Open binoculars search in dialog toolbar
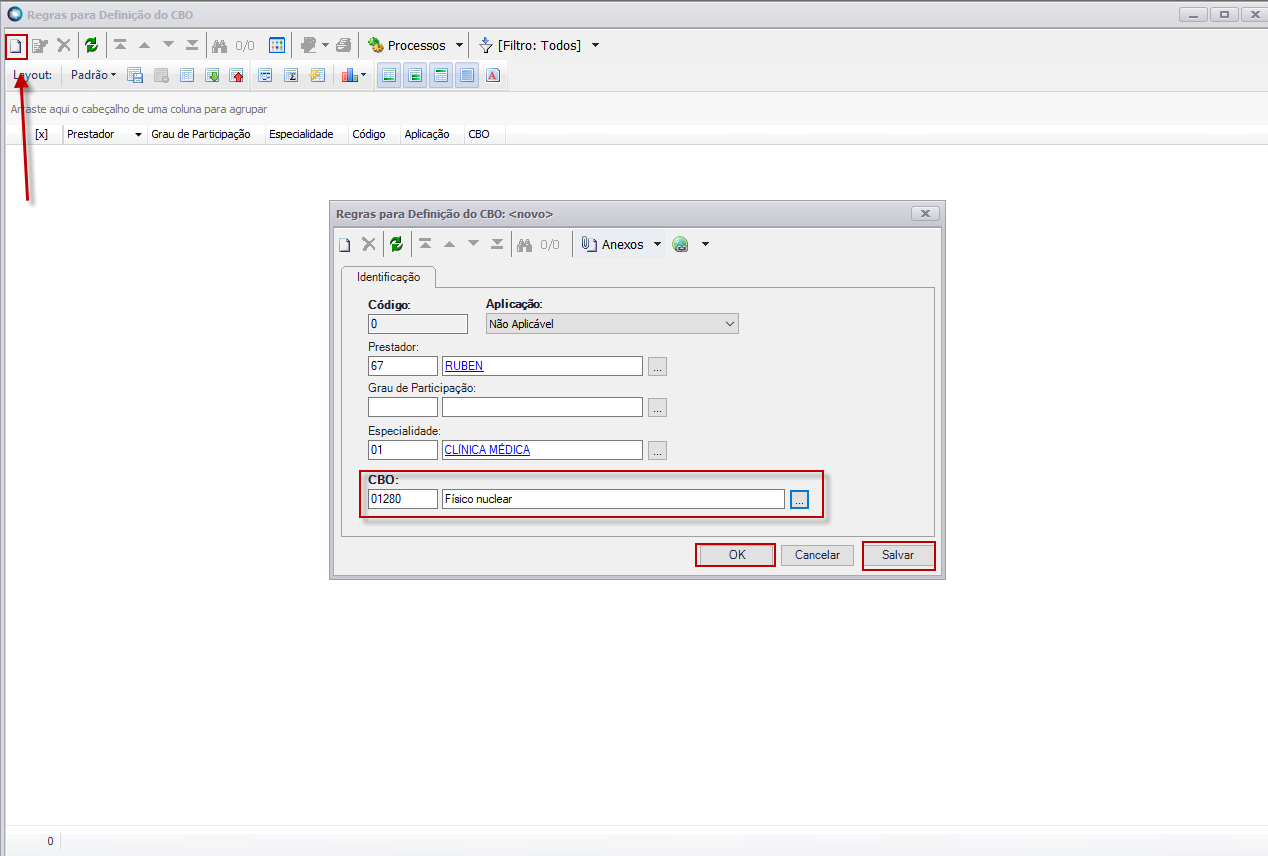Screen dimensions: 1268x856 point(524,245)
